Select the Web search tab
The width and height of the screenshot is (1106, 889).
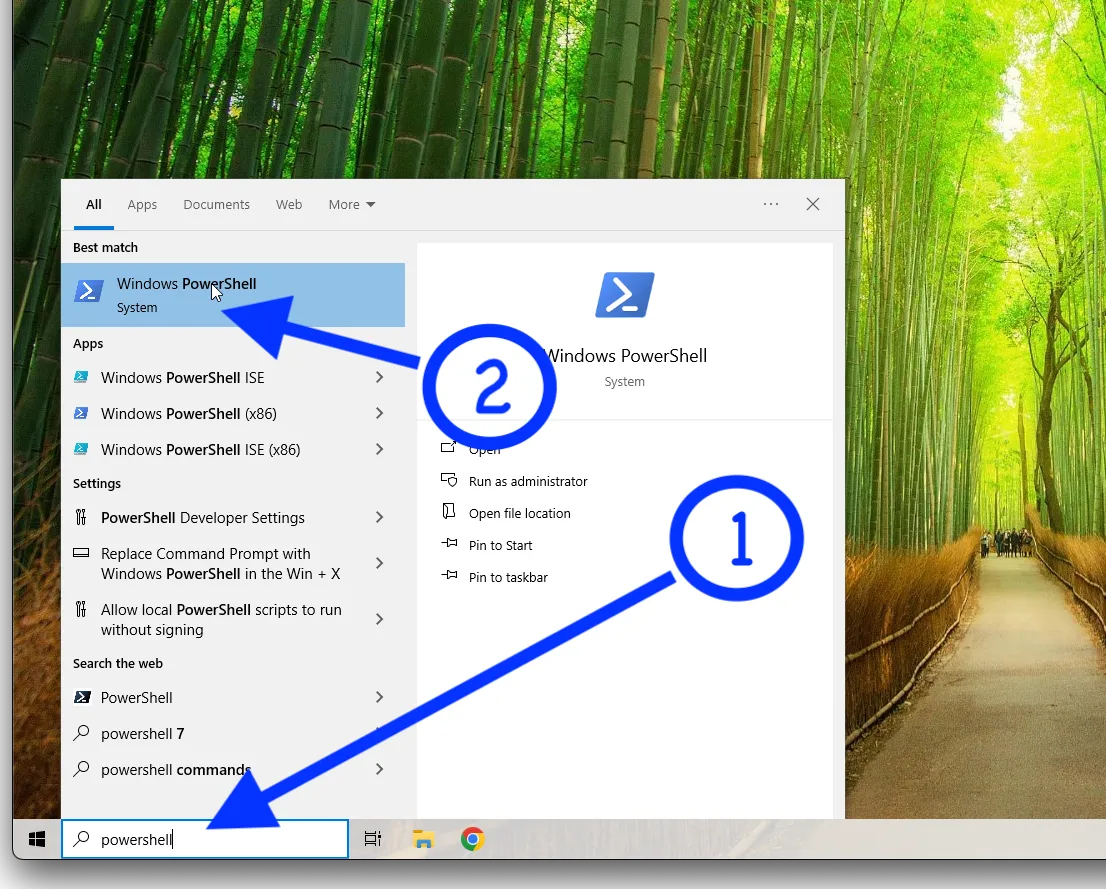(x=289, y=205)
